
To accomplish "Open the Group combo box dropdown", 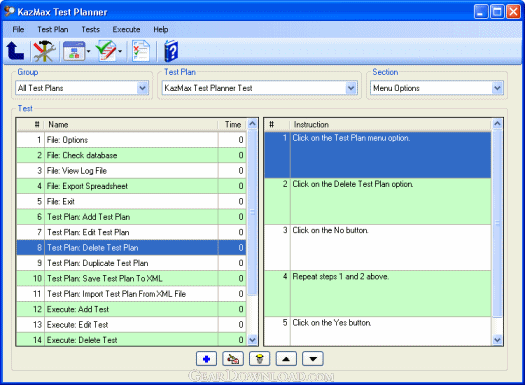I will tap(143, 88).
